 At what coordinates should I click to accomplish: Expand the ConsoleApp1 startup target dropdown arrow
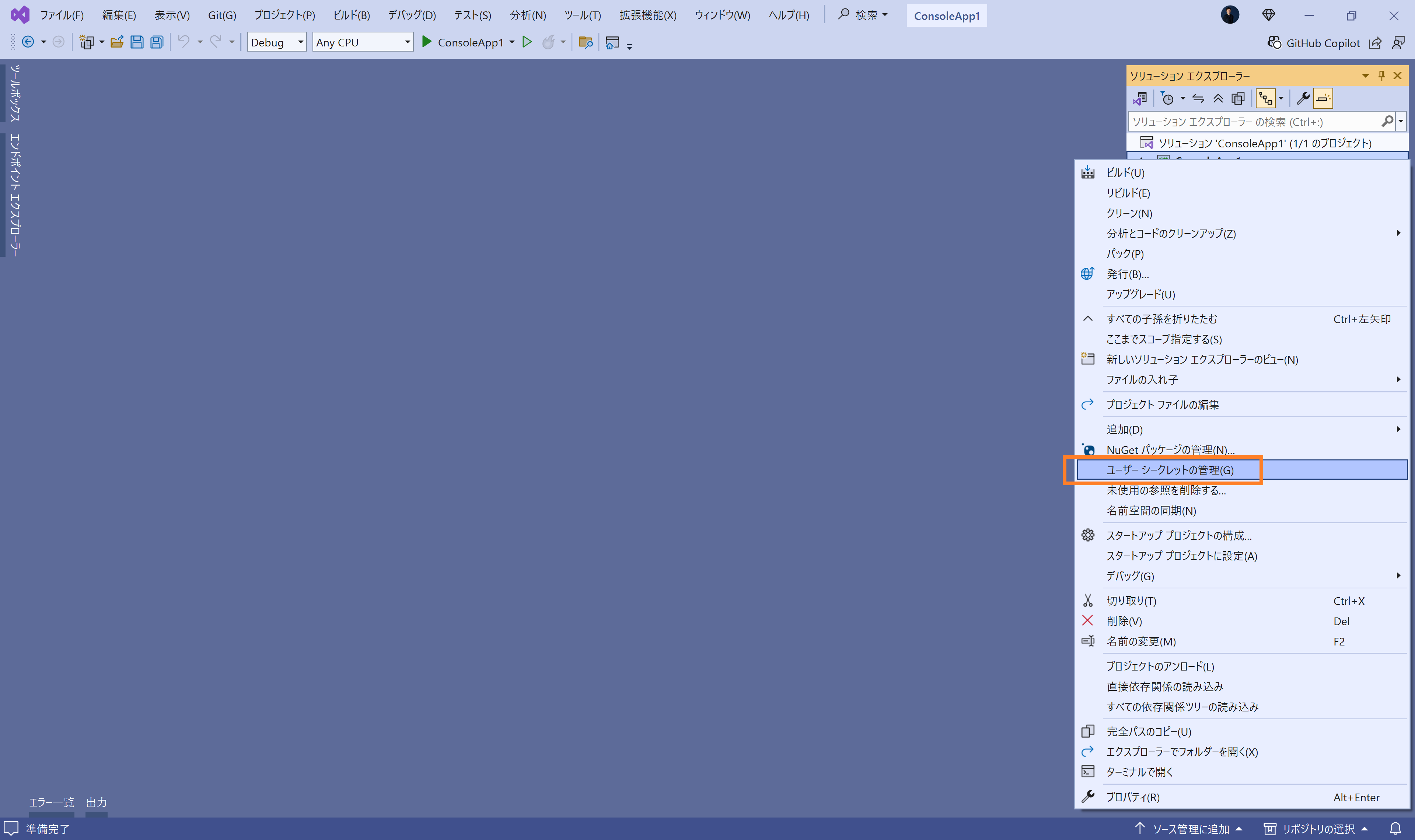click(512, 42)
